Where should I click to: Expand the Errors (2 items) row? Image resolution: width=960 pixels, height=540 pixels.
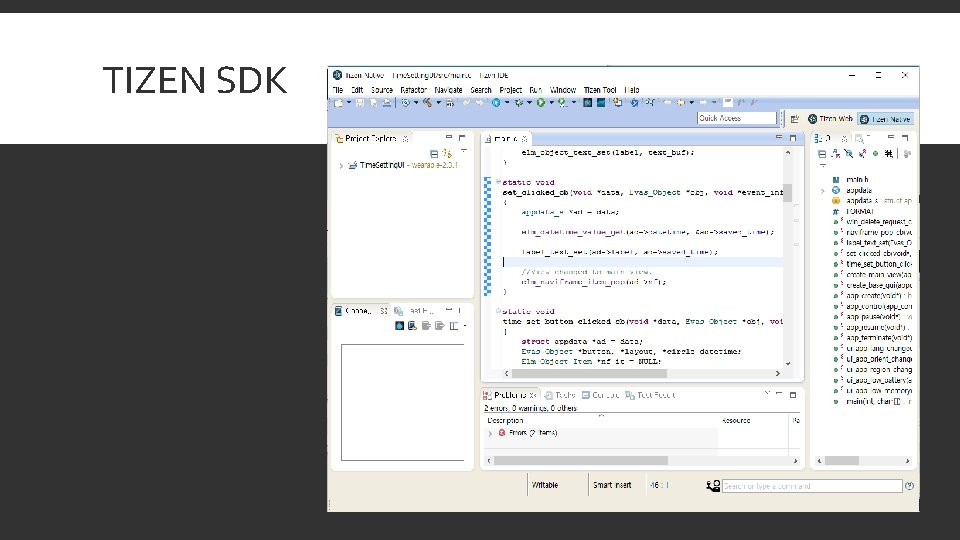pos(490,433)
